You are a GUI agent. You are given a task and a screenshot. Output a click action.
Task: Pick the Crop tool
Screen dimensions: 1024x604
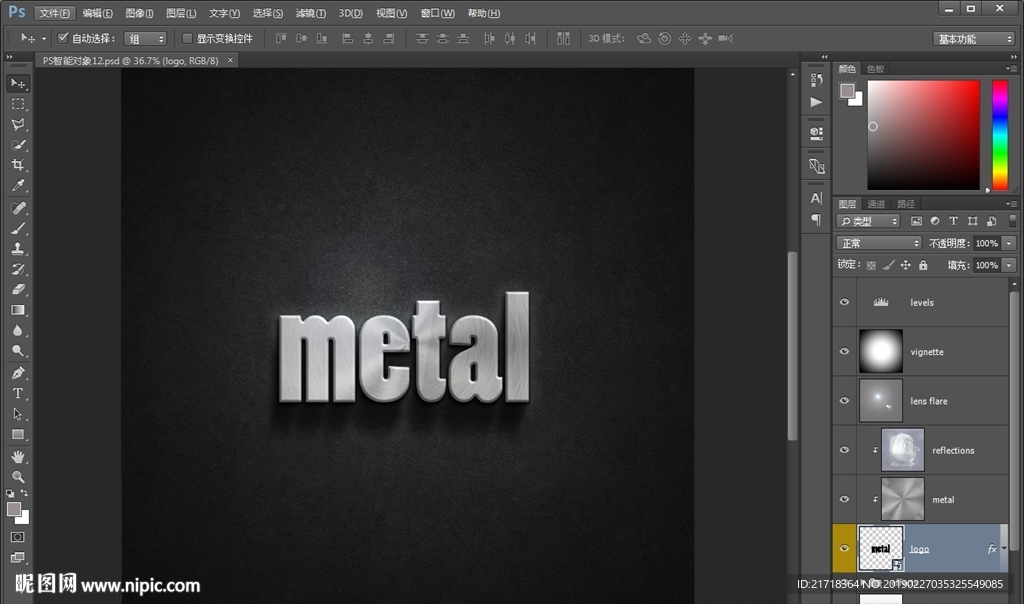(x=18, y=165)
